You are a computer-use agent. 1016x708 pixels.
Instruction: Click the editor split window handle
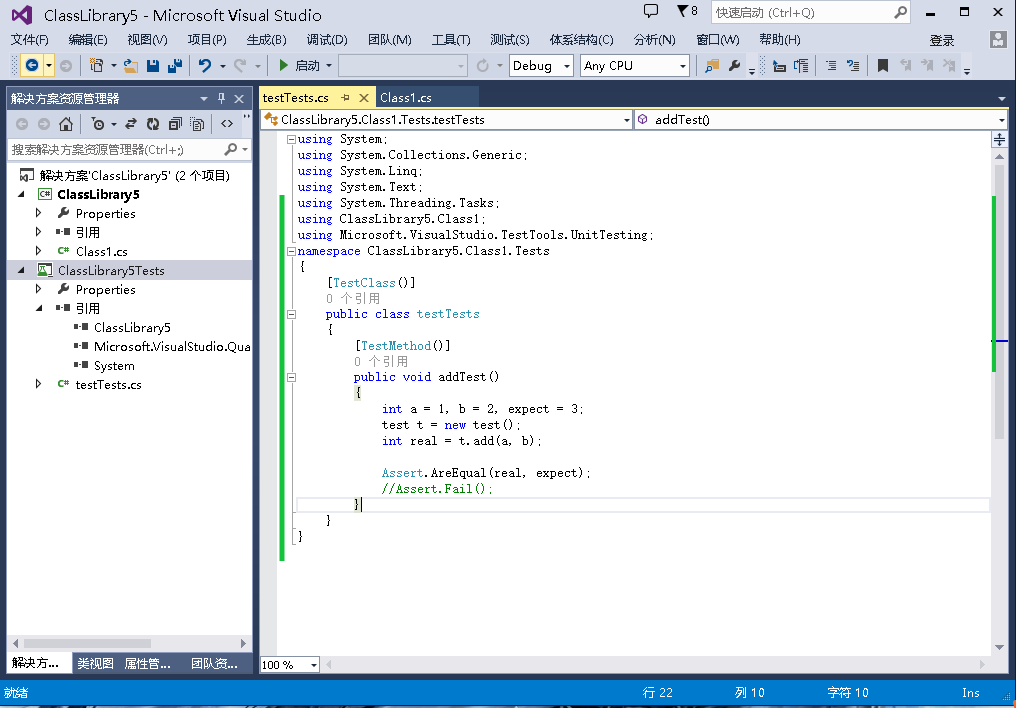pos(999,139)
